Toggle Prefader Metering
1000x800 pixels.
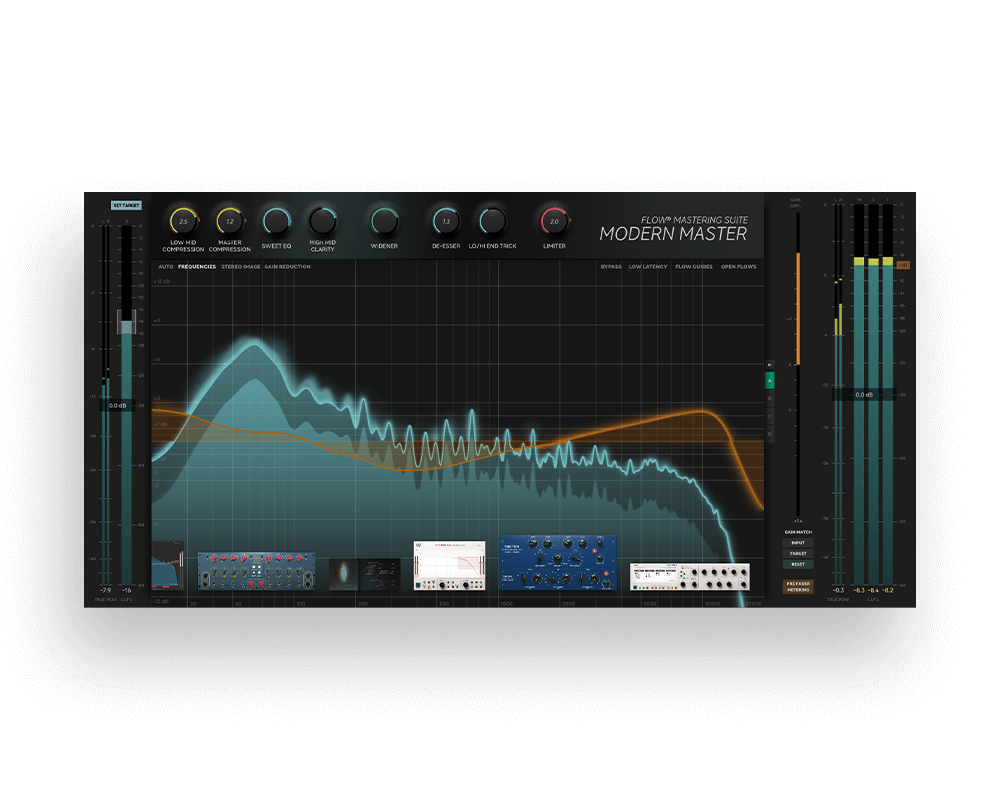[798, 587]
